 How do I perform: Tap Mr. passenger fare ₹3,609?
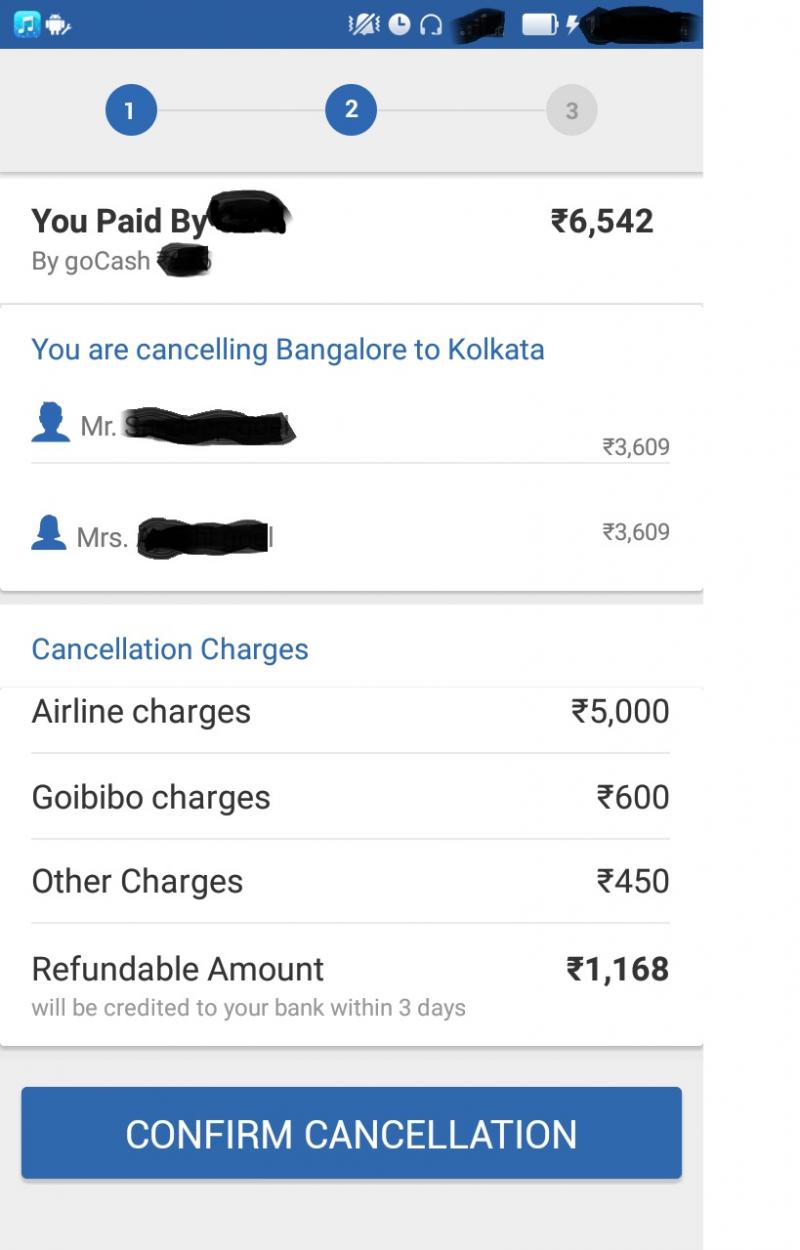click(636, 447)
